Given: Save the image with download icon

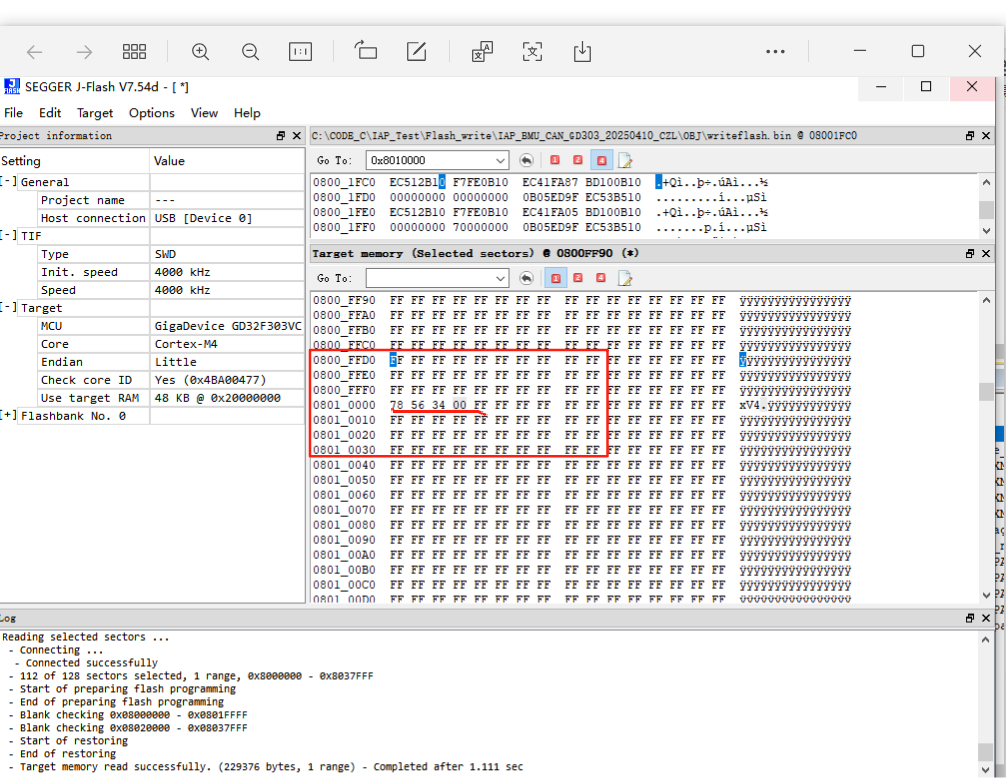Looking at the screenshot, I should click(582, 51).
